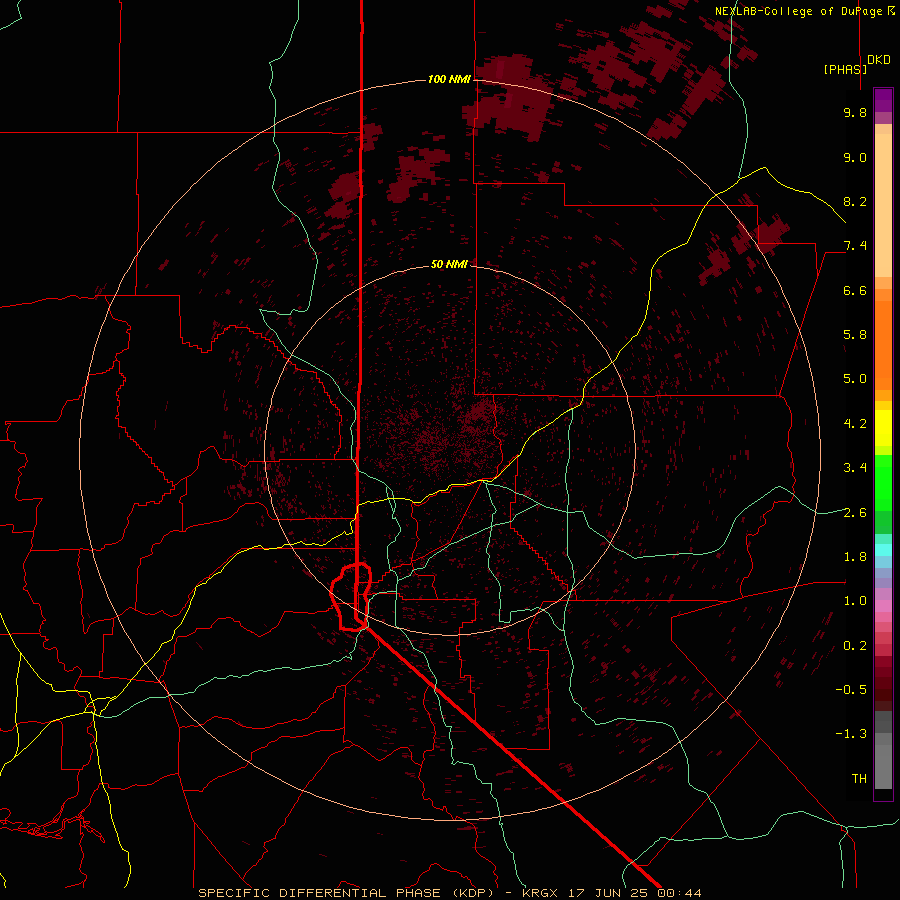Click the 4.2 value on the color scale

coord(855,424)
